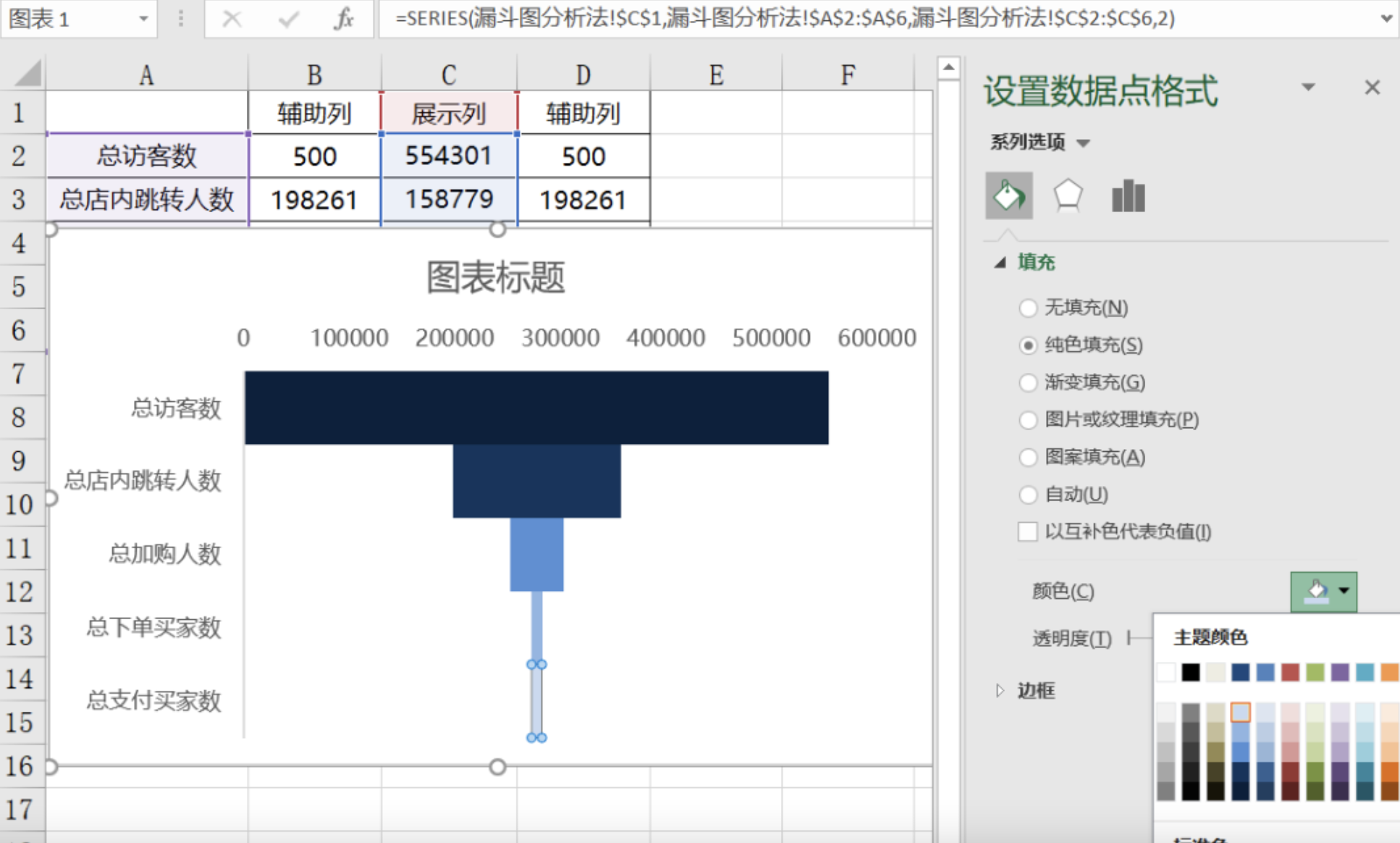
Task: Click the chart title 图表标题
Action: [x=495, y=277]
